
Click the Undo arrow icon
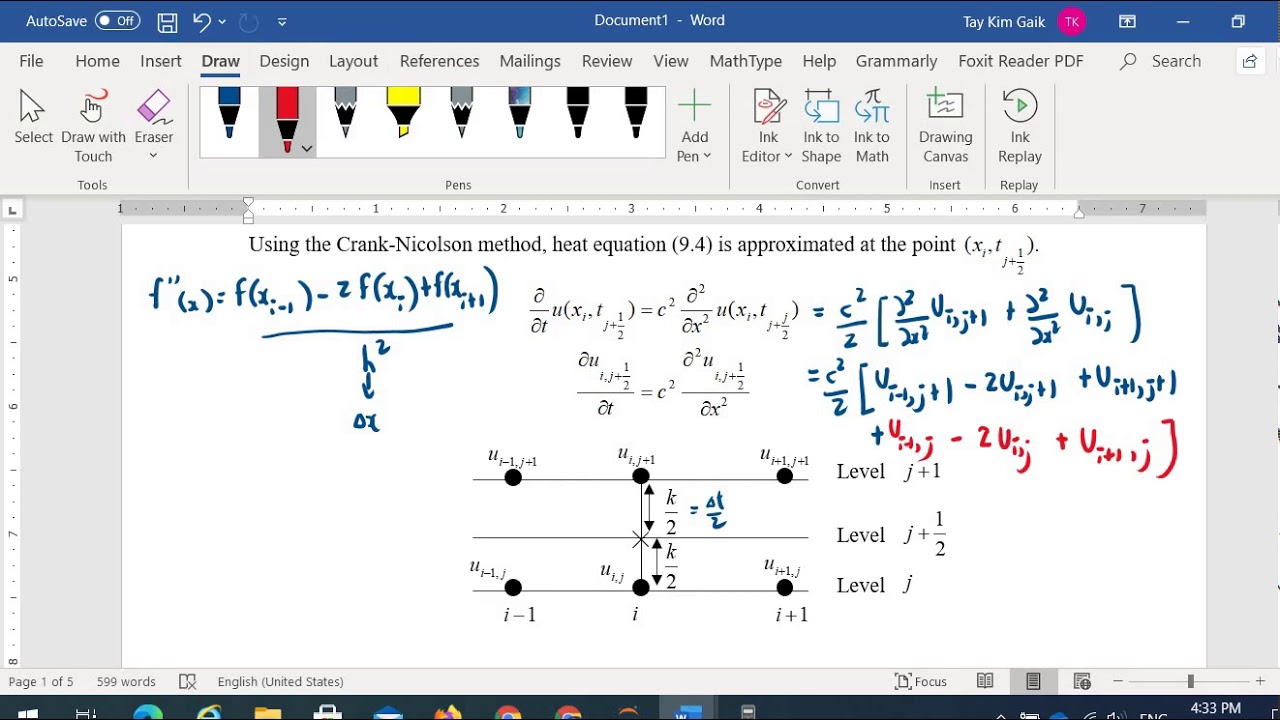(x=201, y=21)
